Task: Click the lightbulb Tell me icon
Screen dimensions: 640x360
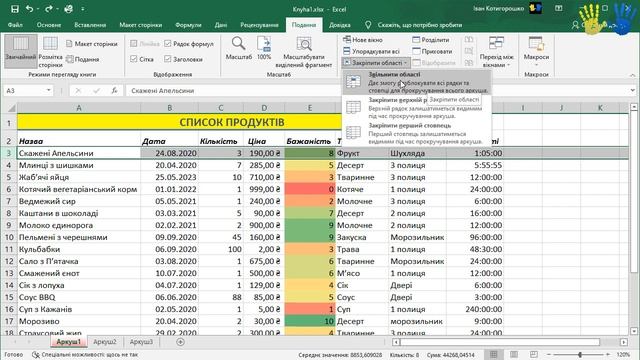Action: (368, 25)
